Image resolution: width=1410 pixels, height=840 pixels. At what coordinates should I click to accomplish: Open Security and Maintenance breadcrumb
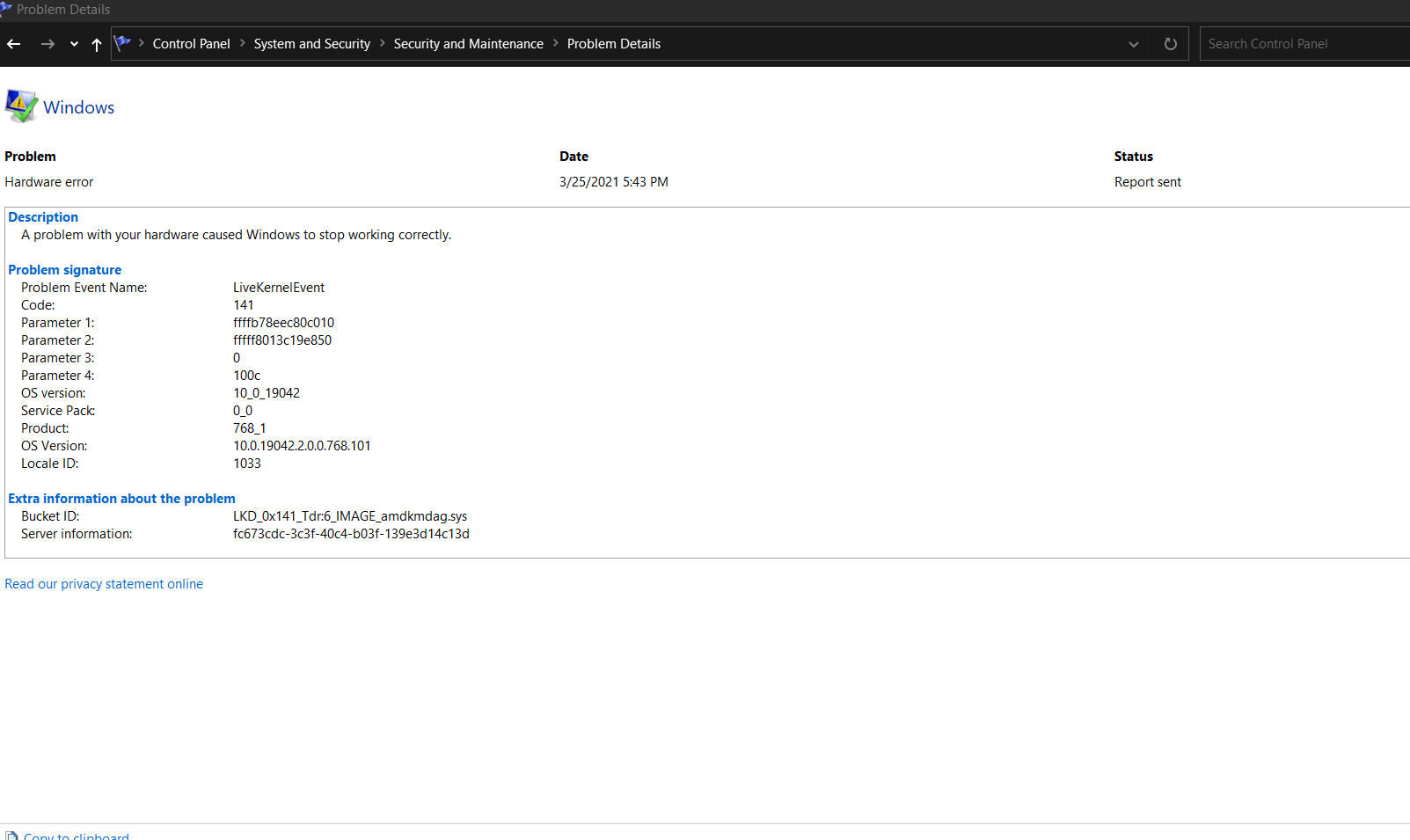click(469, 44)
